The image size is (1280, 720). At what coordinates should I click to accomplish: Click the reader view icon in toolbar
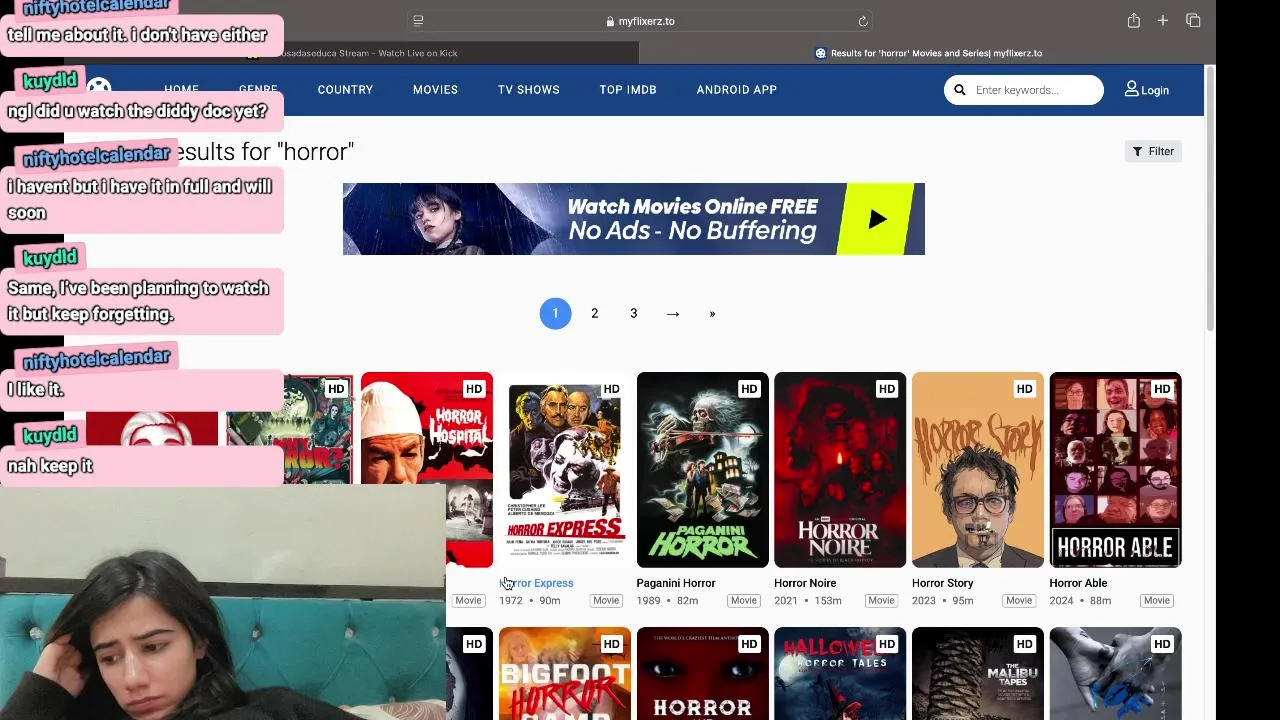tap(418, 21)
